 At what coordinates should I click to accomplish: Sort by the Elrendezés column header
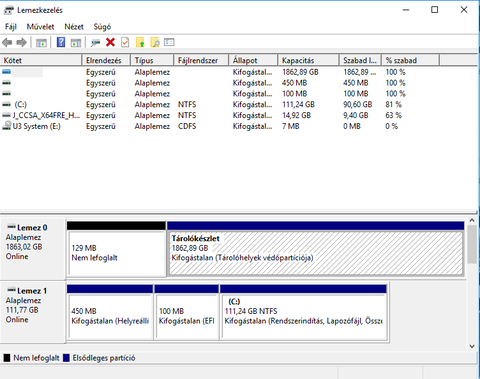tap(106, 60)
